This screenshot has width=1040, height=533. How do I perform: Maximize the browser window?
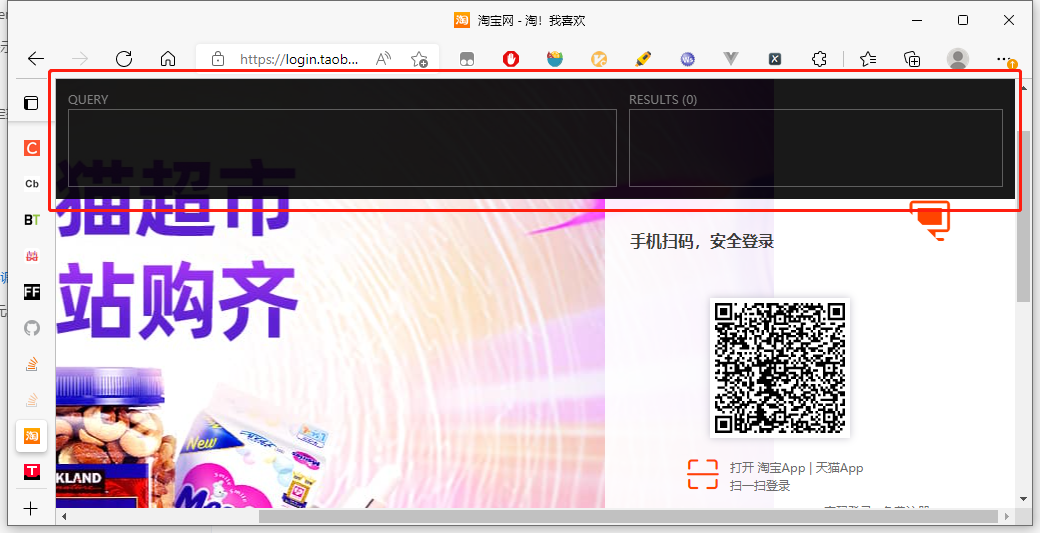(963, 21)
